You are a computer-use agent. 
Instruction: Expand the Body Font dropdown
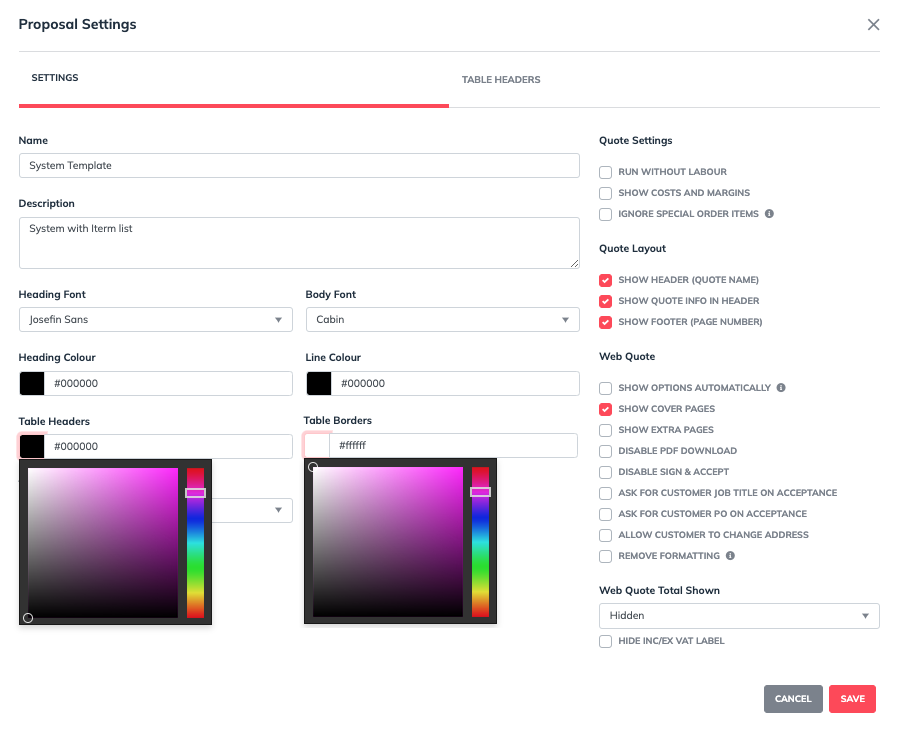tap(442, 320)
